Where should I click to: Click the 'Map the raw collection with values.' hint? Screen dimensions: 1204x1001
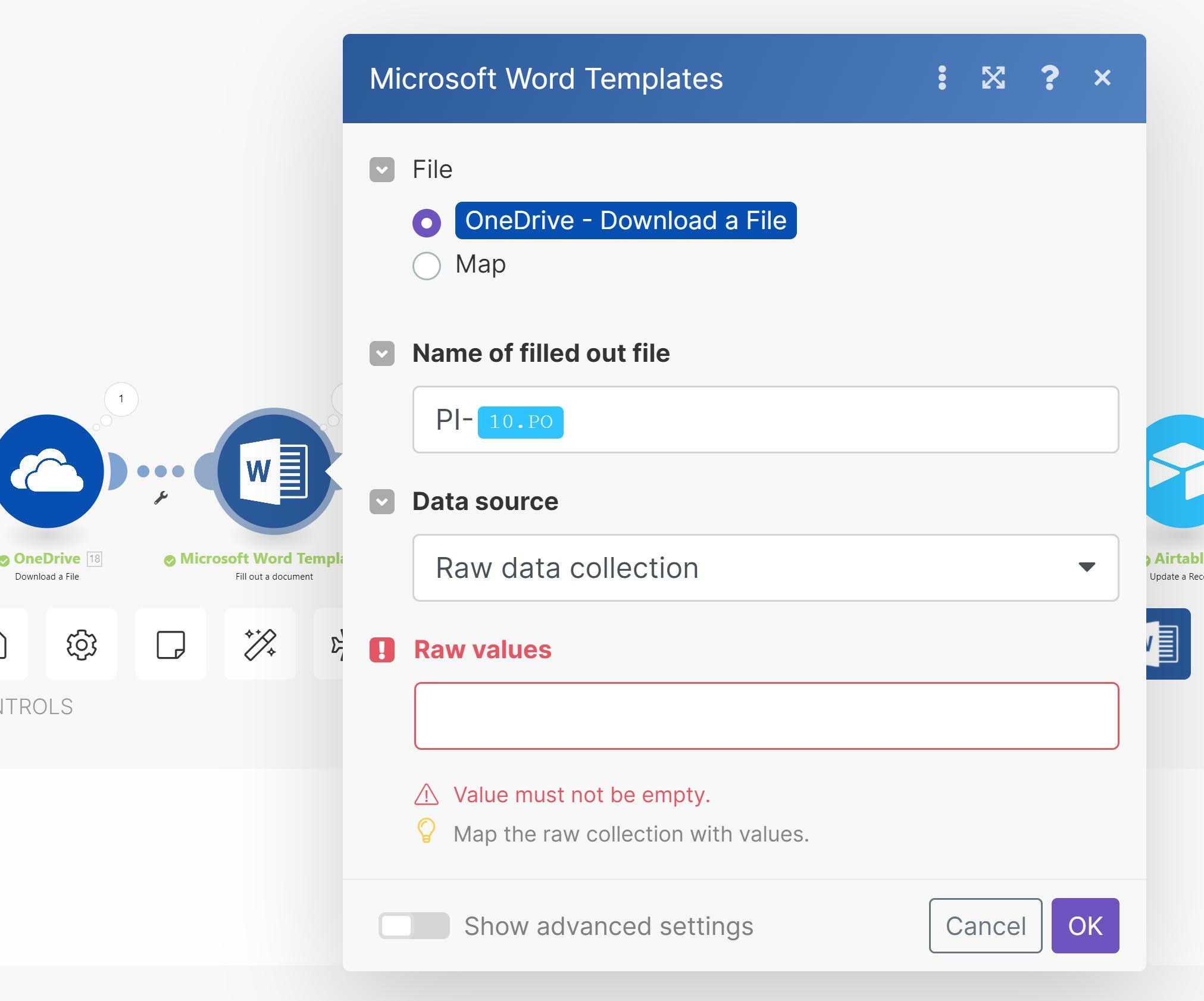[x=631, y=834]
